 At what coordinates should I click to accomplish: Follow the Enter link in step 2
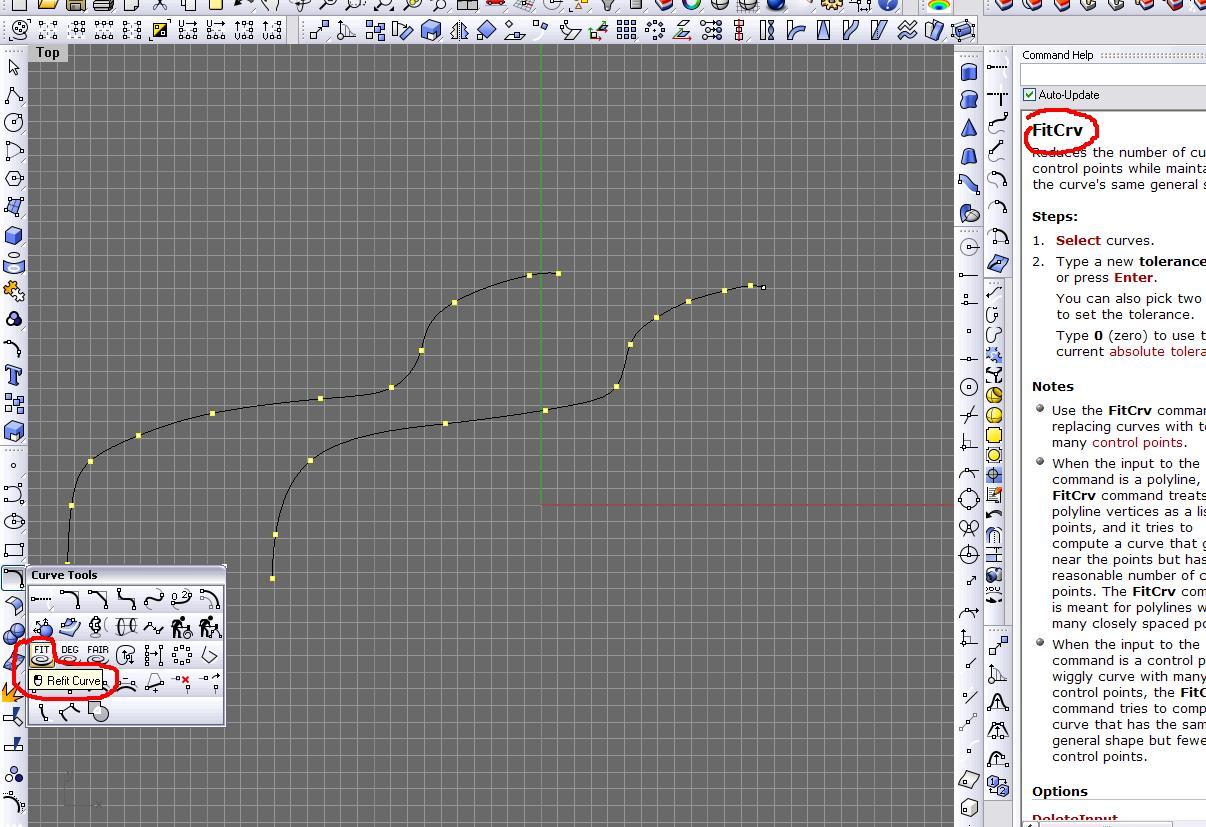pyautogui.click(x=1133, y=277)
